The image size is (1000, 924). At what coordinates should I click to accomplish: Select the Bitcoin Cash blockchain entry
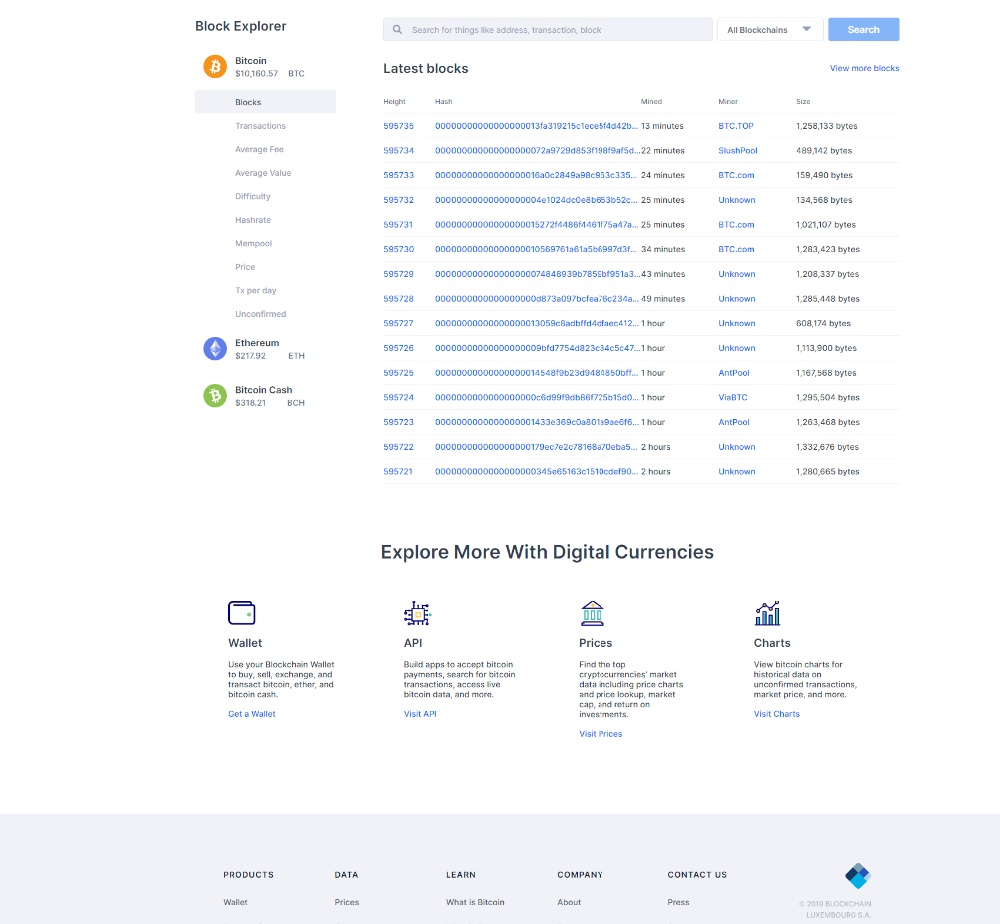click(x=265, y=396)
